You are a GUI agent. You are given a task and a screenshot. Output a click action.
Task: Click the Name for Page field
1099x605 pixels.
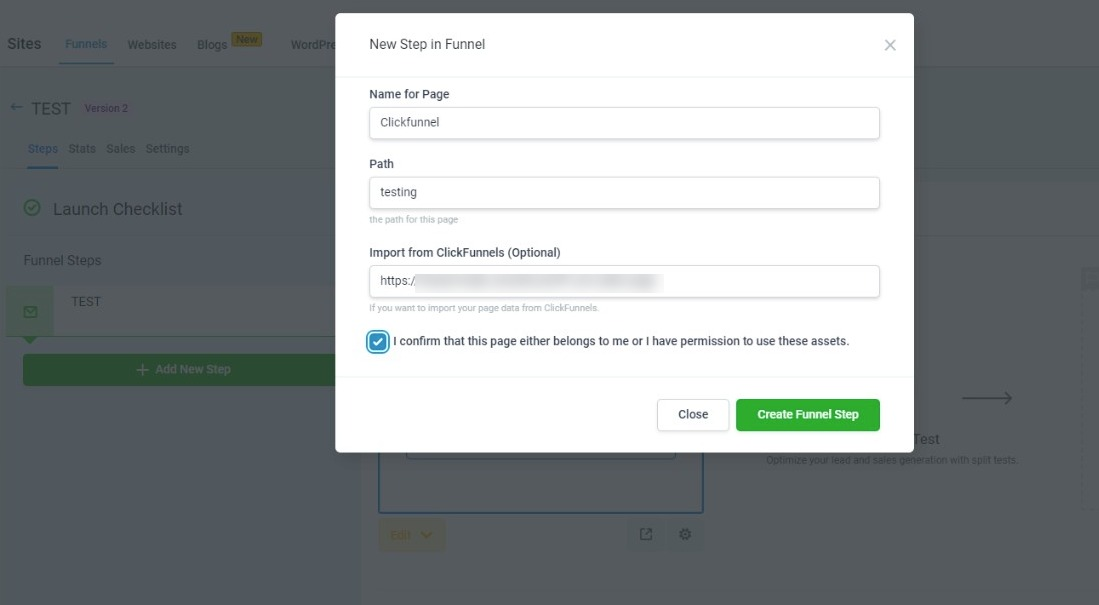(624, 123)
